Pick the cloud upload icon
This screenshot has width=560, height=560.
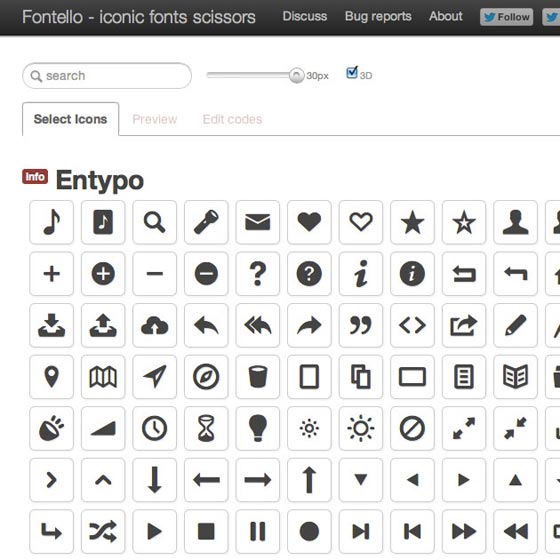click(x=154, y=325)
